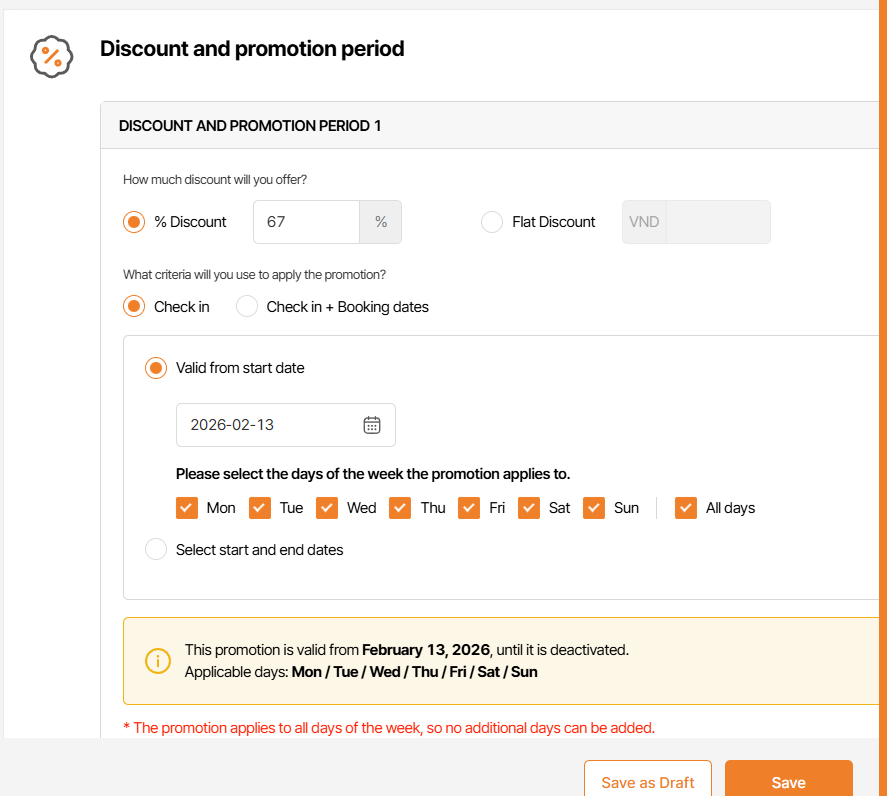The width and height of the screenshot is (887, 796).
Task: Click the discount percentage input field
Action: tap(305, 222)
